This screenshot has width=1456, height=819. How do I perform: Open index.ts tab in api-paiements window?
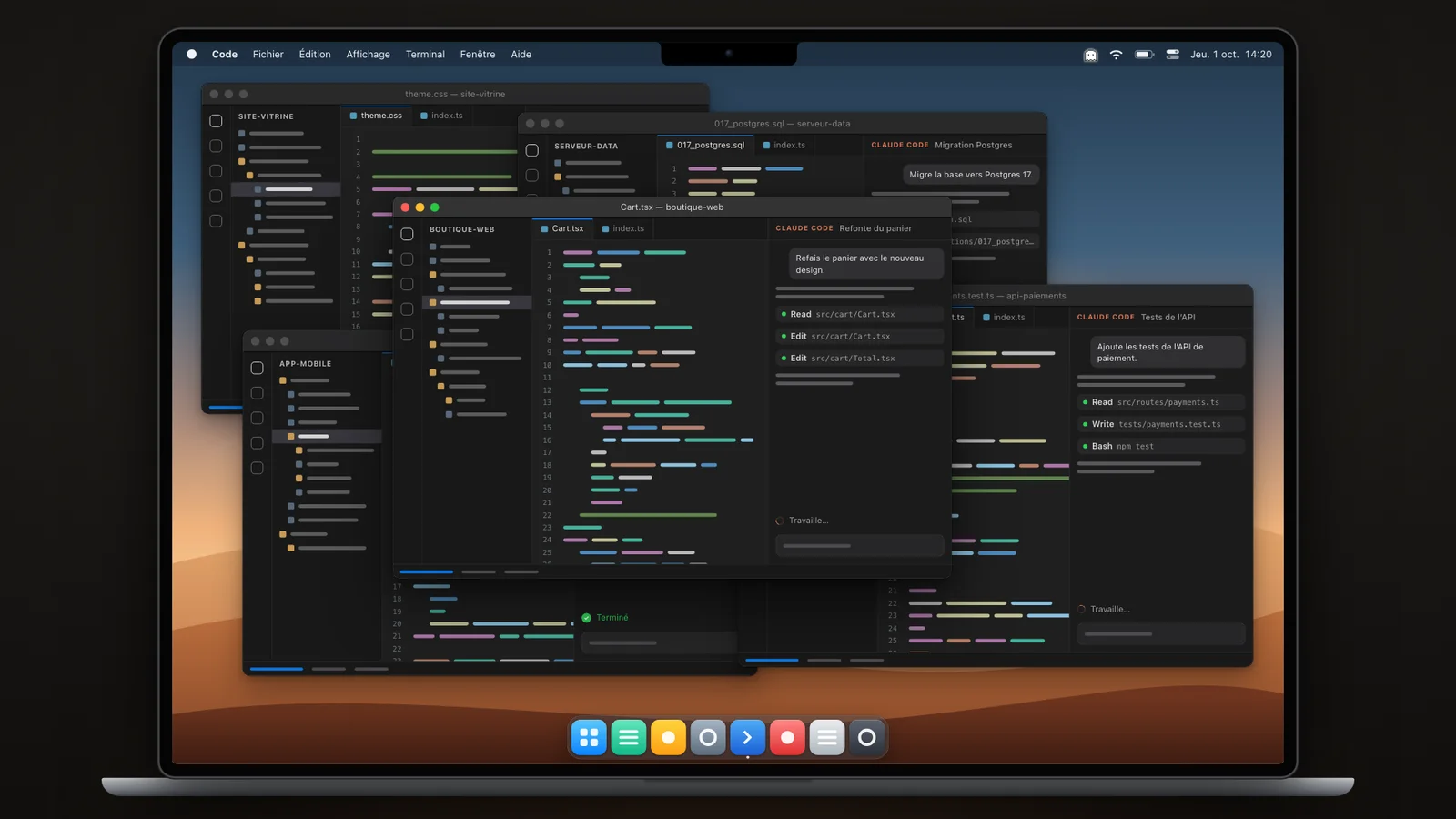coord(1004,318)
